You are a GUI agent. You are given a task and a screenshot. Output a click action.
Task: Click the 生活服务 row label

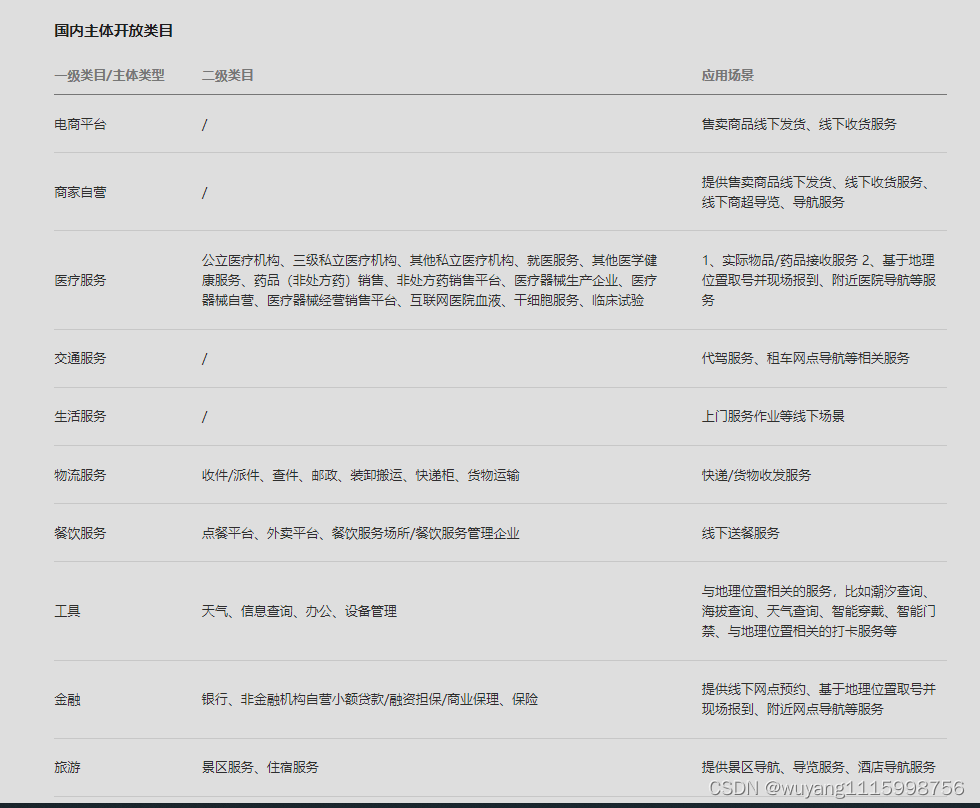pyautogui.click(x=80, y=416)
